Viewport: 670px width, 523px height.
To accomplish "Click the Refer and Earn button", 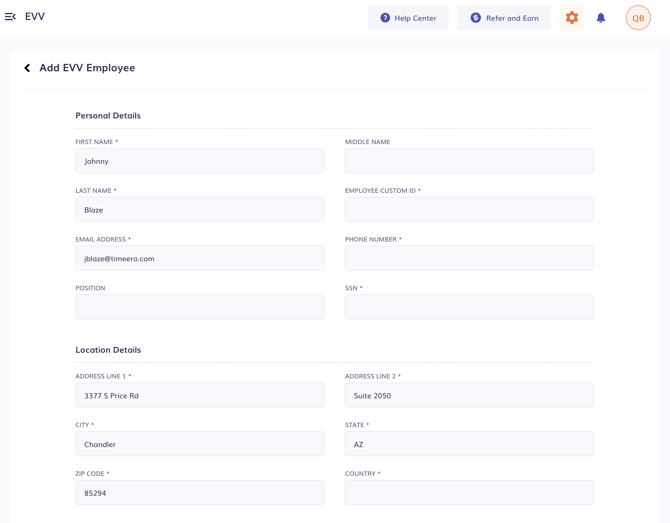I will click(x=504, y=18).
